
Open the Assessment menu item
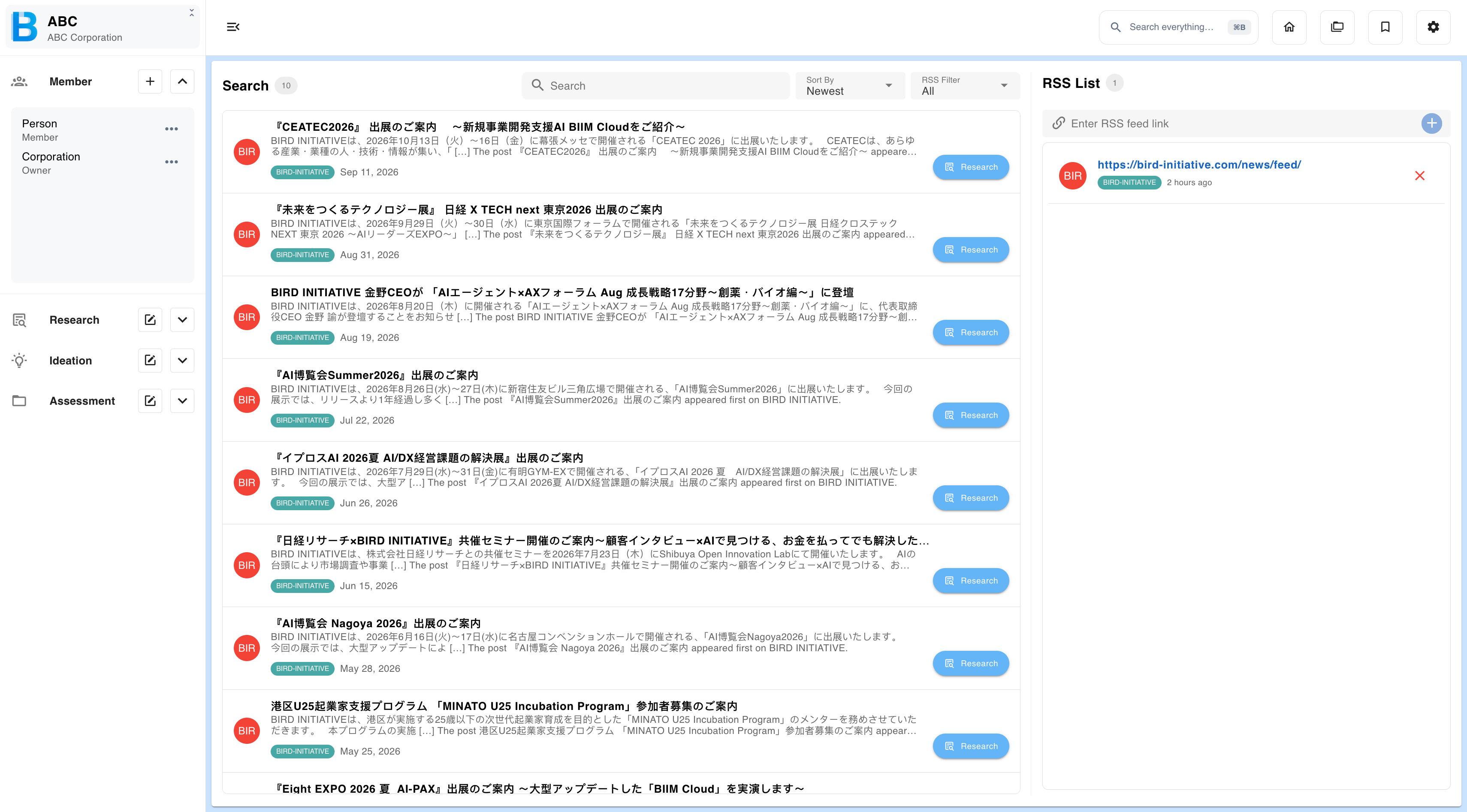(82, 400)
